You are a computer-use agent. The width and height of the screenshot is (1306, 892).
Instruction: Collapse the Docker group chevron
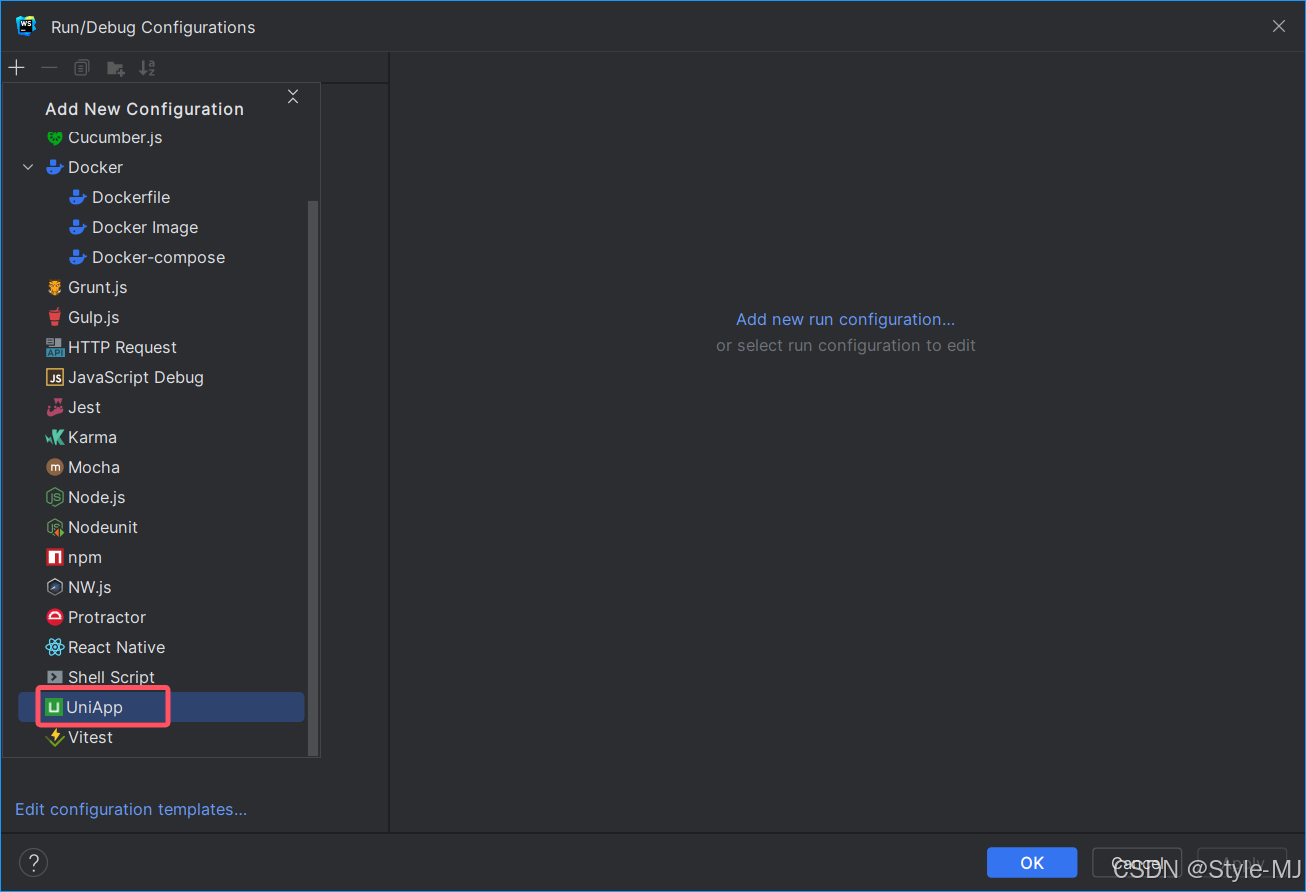click(x=28, y=167)
